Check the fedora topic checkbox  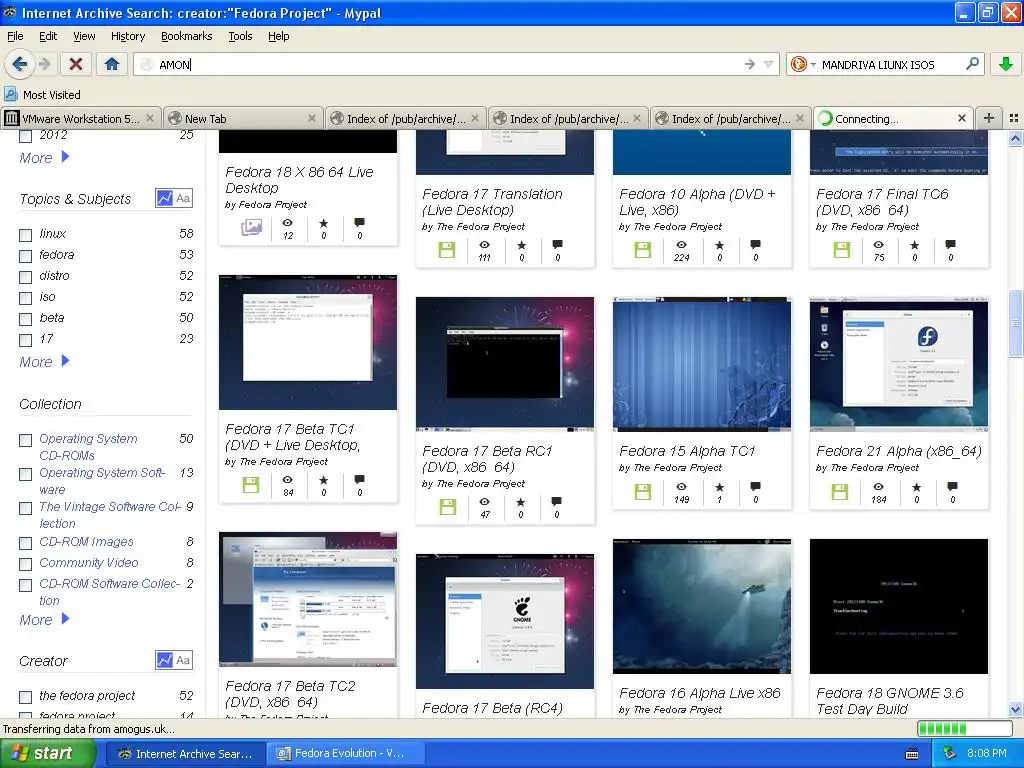point(25,255)
